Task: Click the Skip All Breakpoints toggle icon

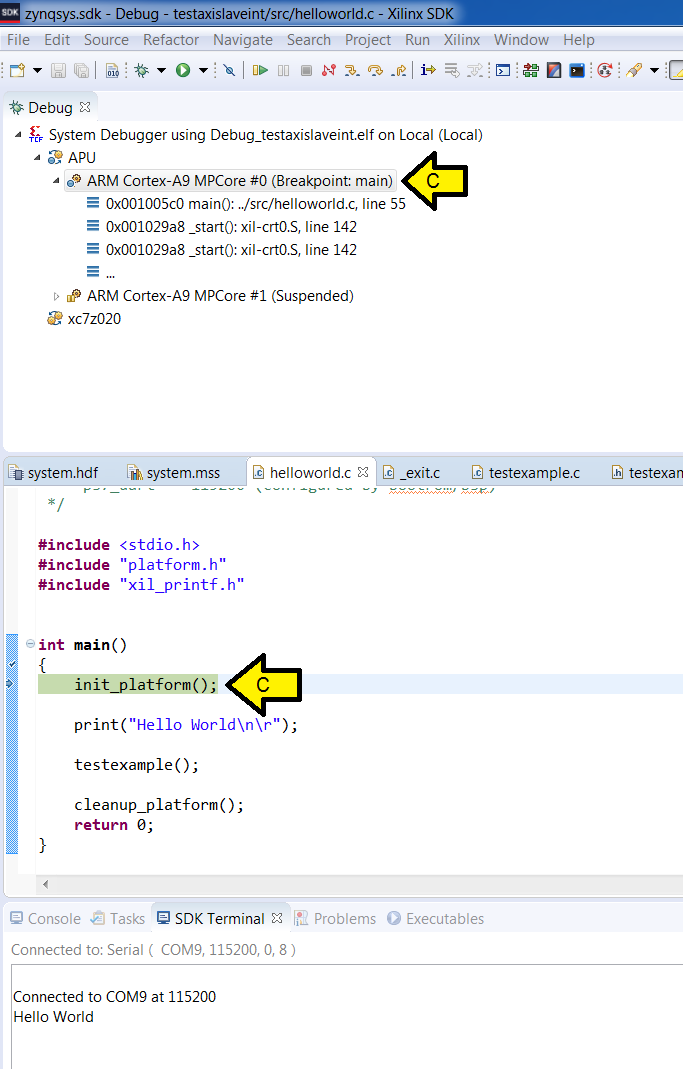Action: pos(229,71)
